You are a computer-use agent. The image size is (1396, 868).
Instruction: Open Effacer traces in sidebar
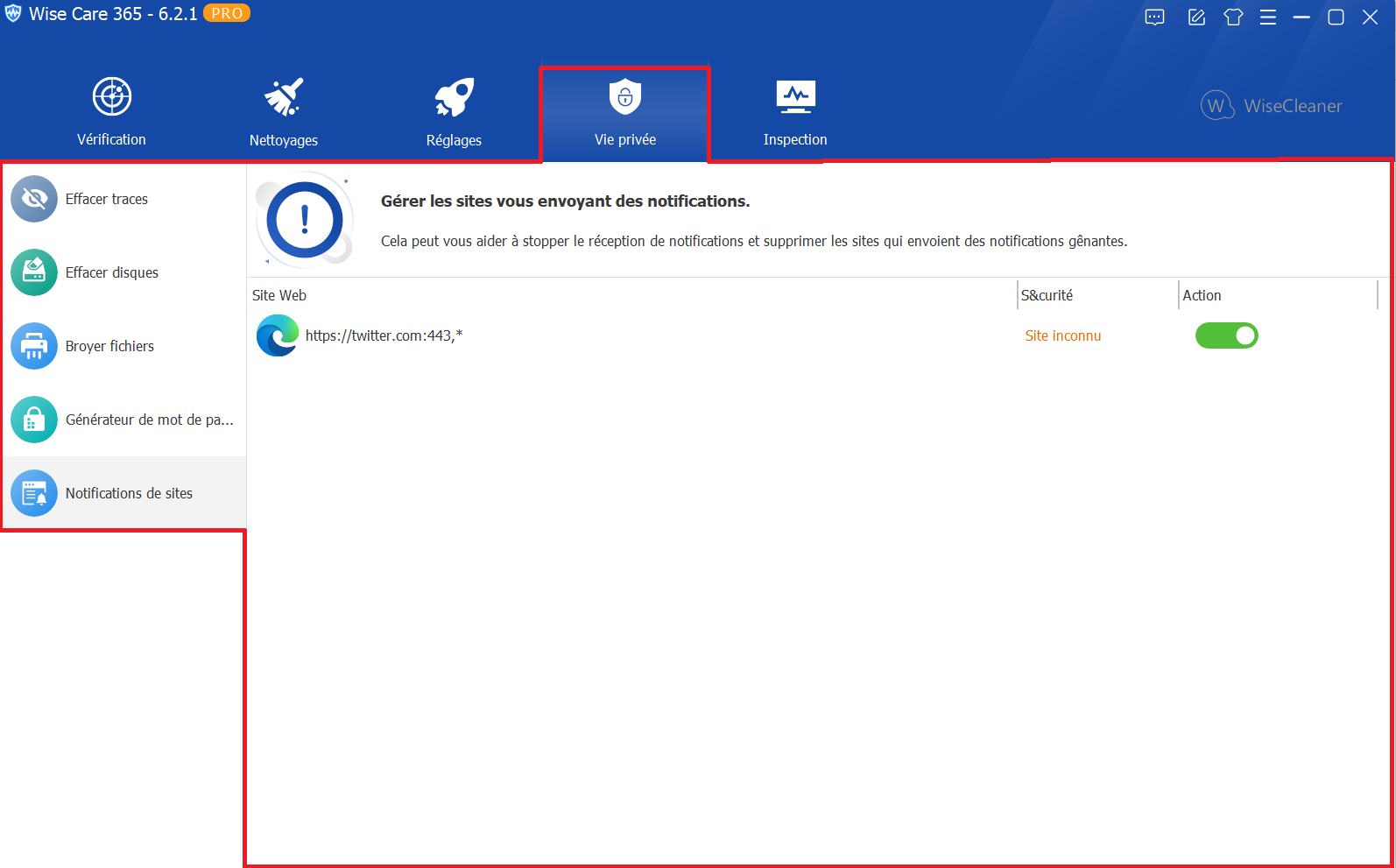[x=124, y=199]
